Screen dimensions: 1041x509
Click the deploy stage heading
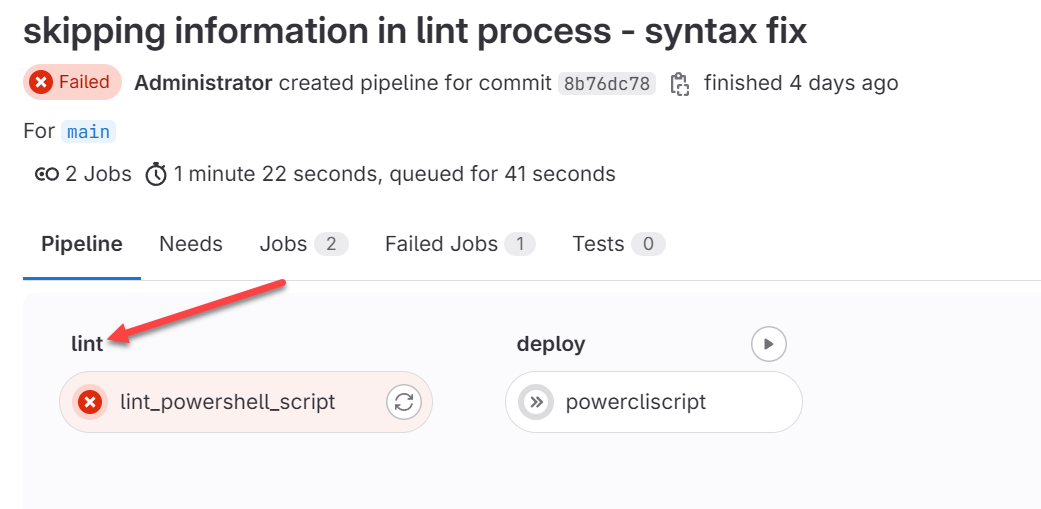[x=551, y=344]
